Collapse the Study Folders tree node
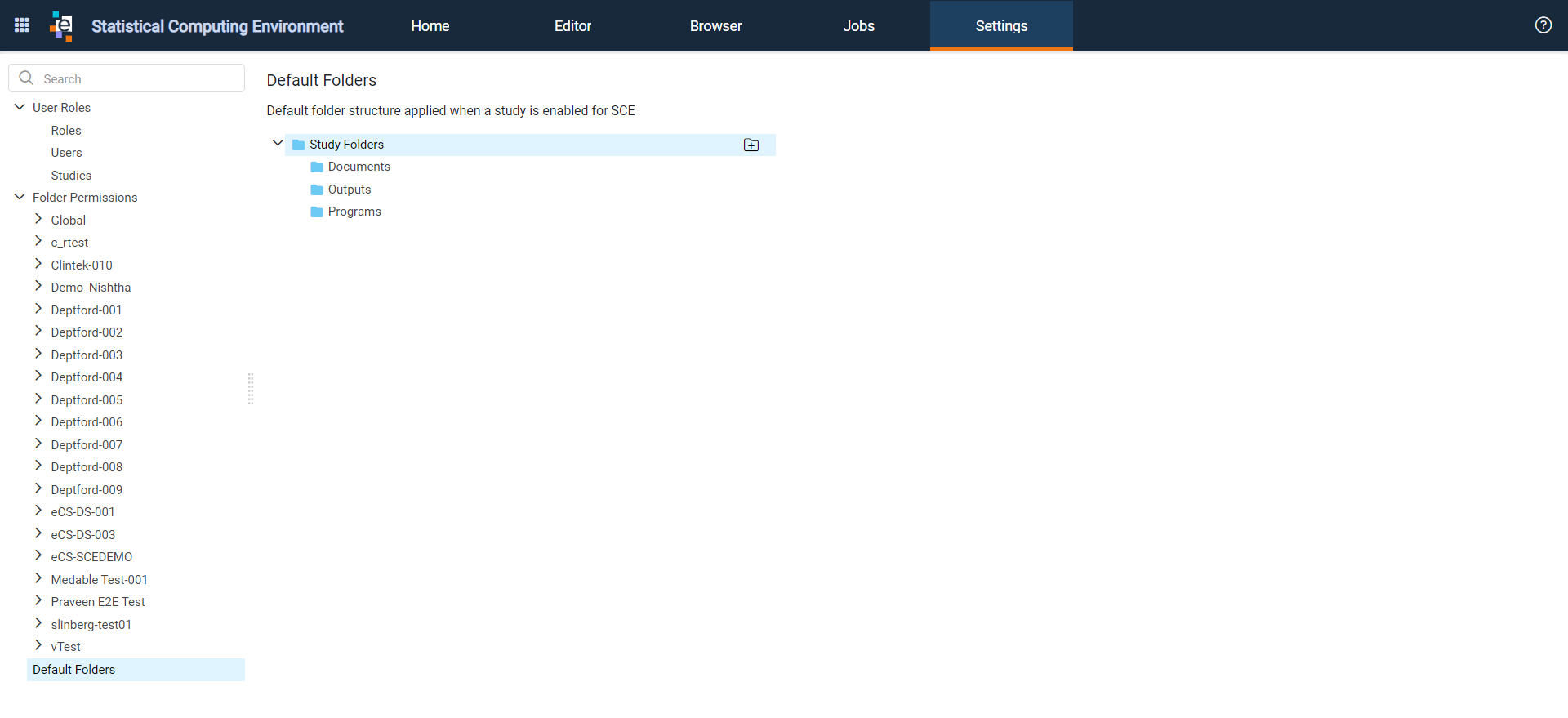 (x=278, y=143)
